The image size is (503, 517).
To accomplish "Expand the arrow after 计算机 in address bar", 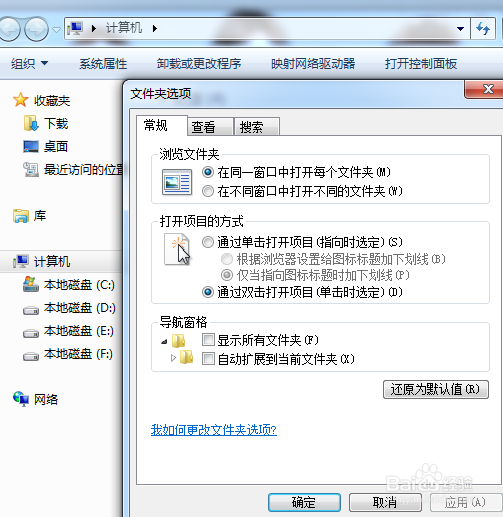I will point(155,29).
